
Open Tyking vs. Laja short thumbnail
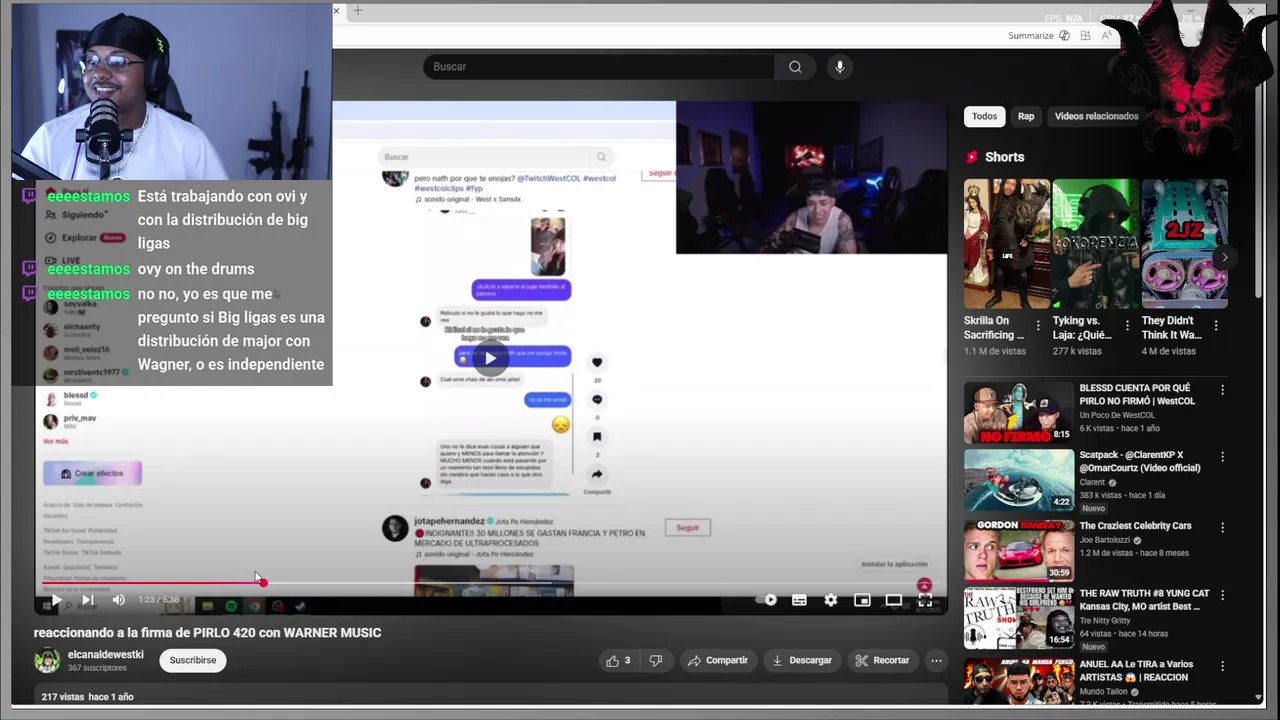[1095, 243]
